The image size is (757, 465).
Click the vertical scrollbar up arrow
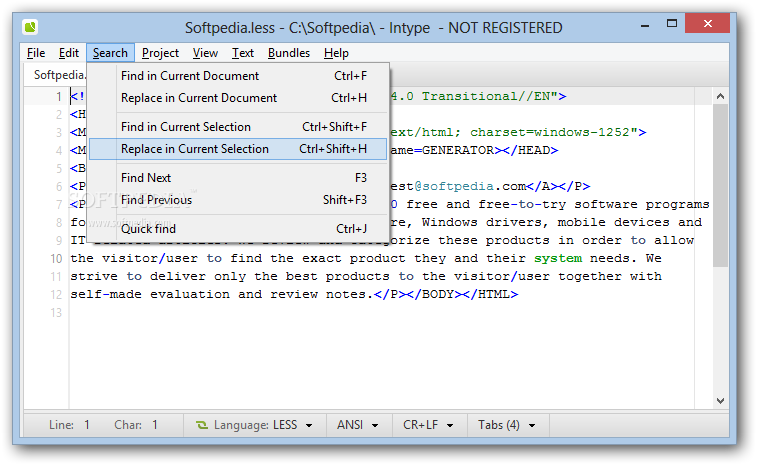tap(720, 96)
